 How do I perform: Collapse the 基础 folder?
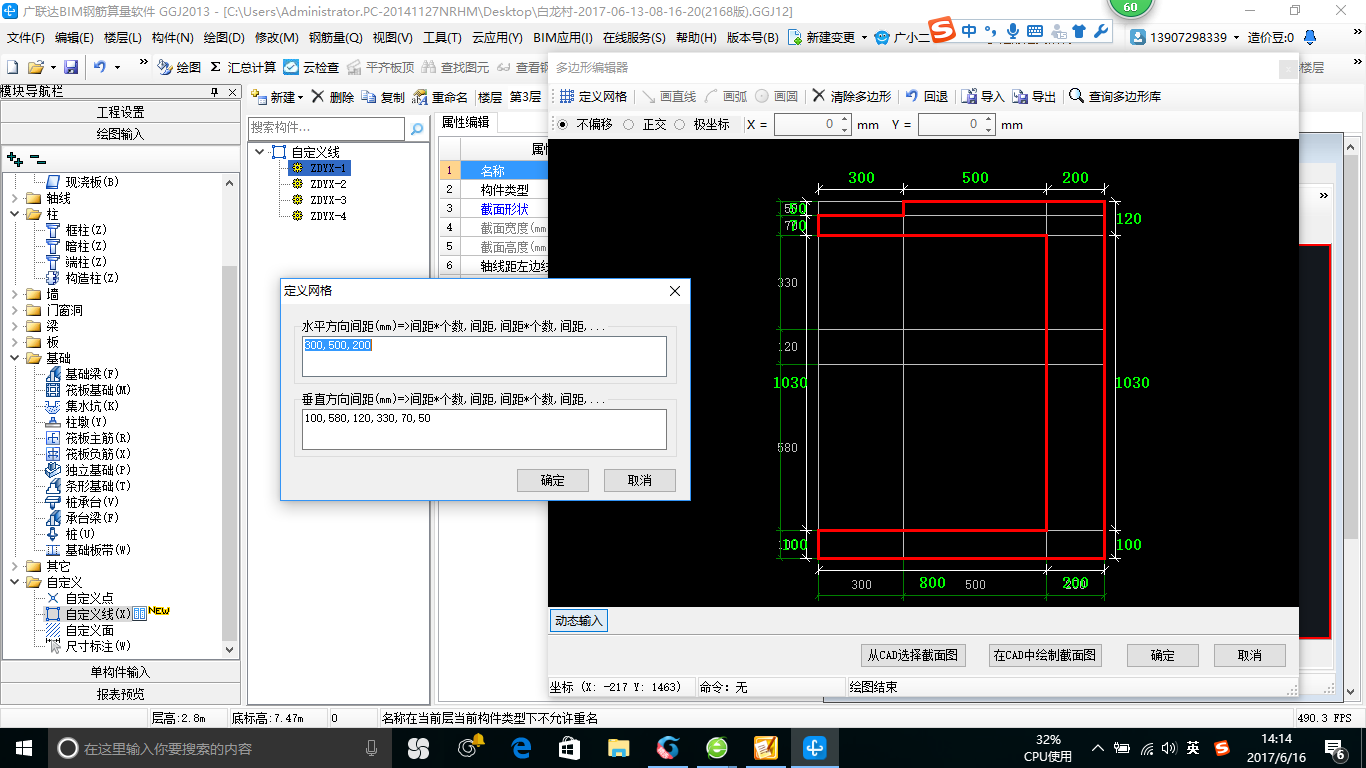[14, 358]
